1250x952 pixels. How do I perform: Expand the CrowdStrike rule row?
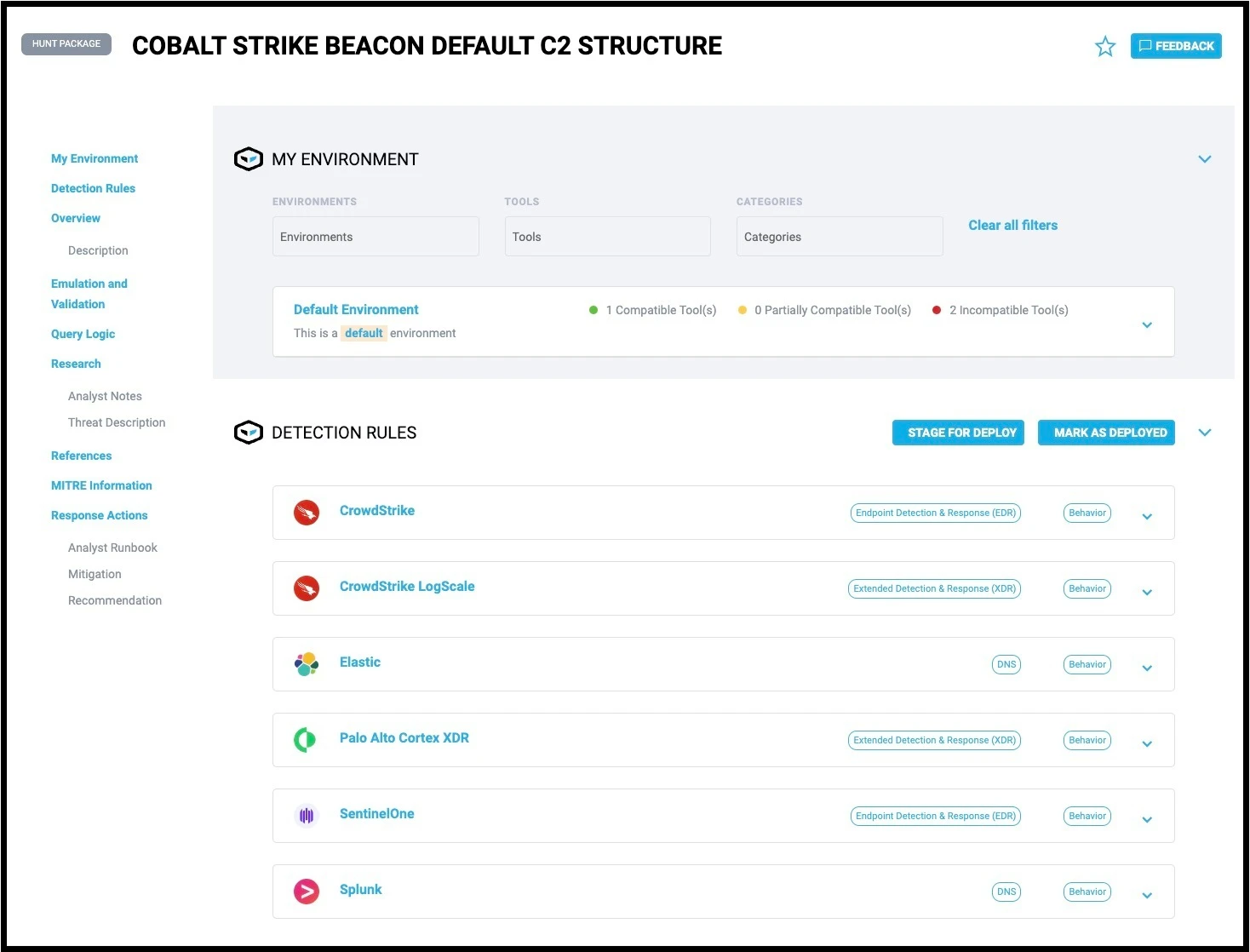(1147, 517)
